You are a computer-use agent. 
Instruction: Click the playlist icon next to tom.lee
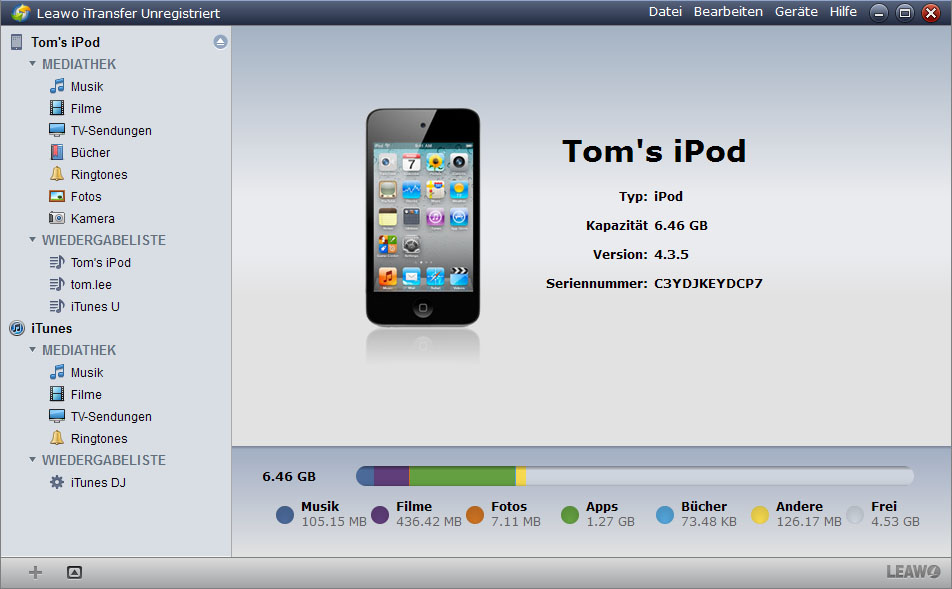(x=57, y=284)
